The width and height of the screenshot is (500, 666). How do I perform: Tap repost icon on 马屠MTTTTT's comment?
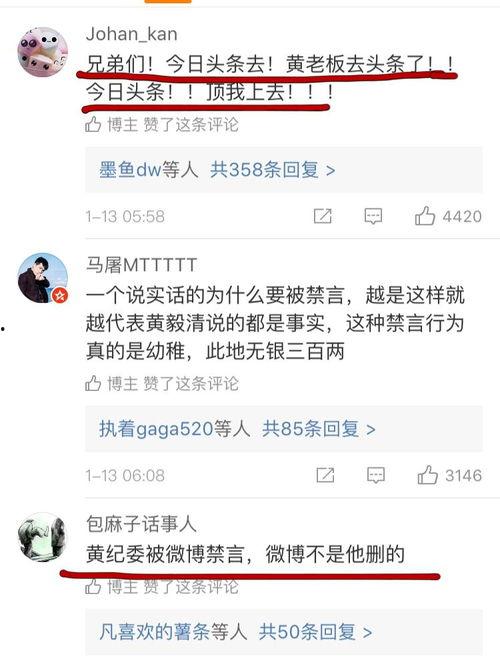click(x=325, y=475)
